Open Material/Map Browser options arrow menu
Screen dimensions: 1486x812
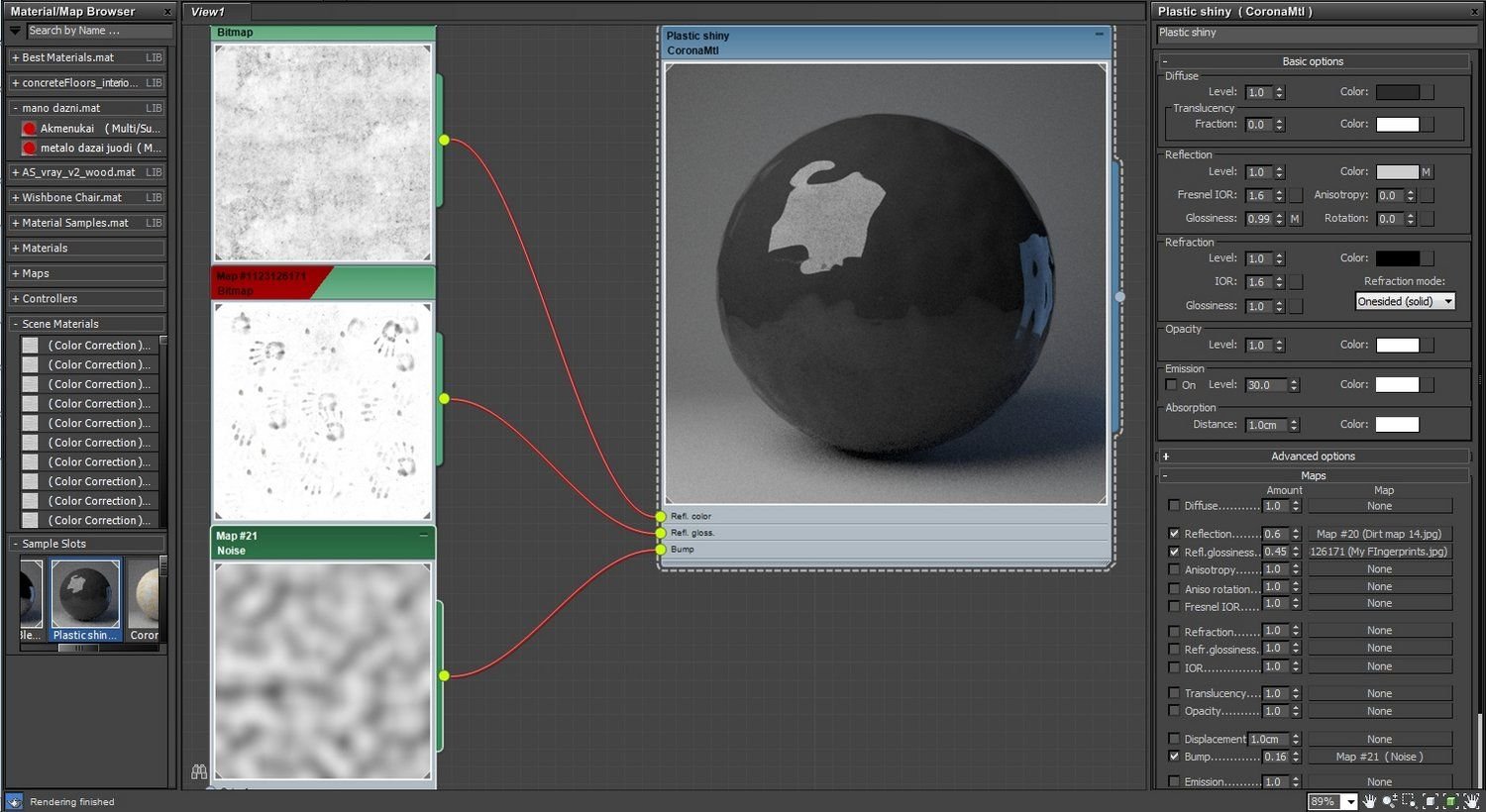tap(15, 32)
